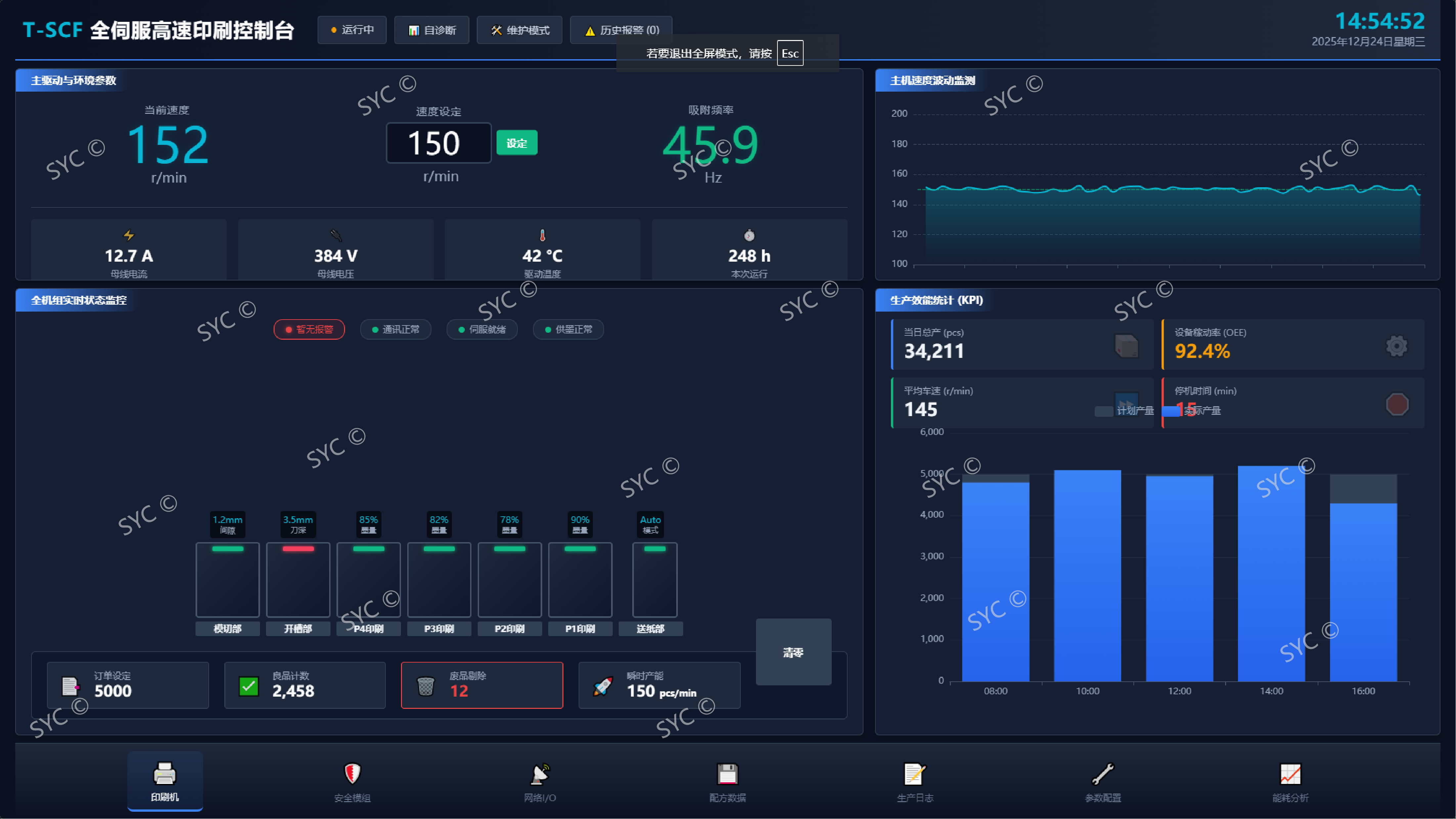Open the 自诊断 header menu

[x=432, y=30]
